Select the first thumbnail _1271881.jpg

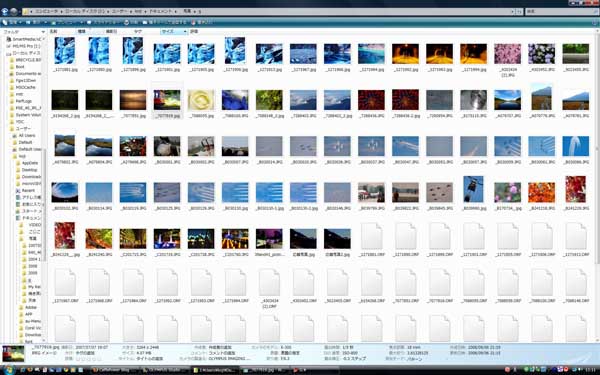(65, 51)
